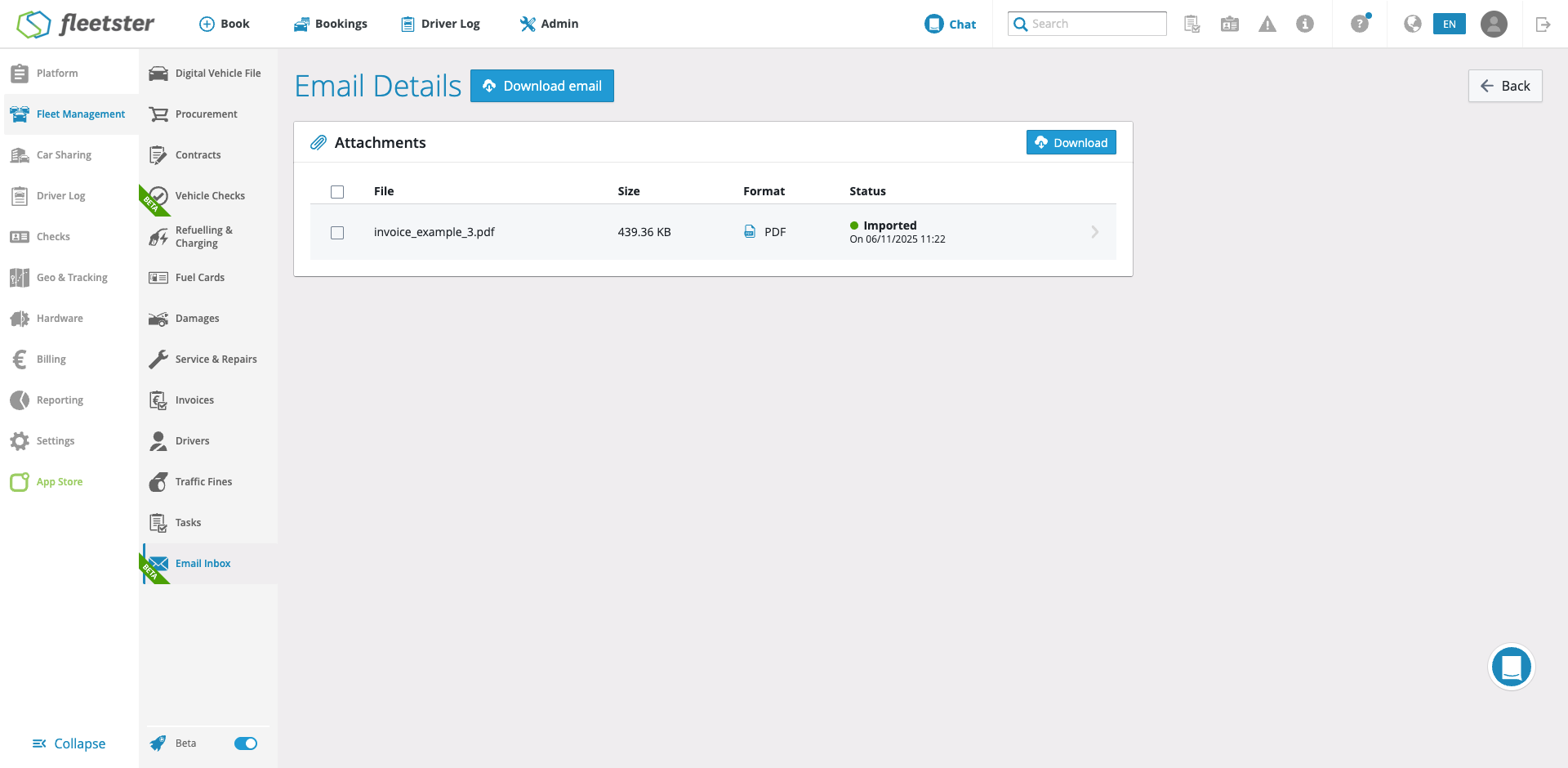Check the invoice_example_3.pdf row checkbox
Viewport: 1568px width, 768px height.
337,233
